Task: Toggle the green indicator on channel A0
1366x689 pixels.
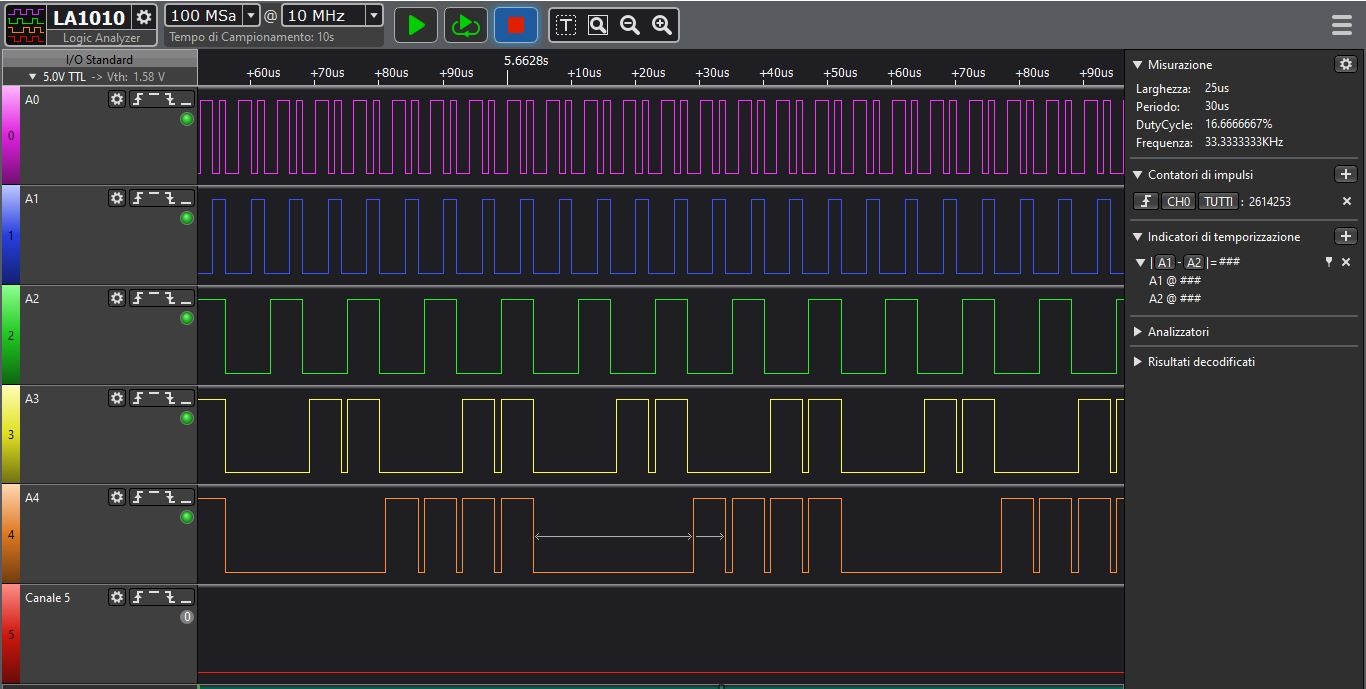Action: tap(186, 119)
